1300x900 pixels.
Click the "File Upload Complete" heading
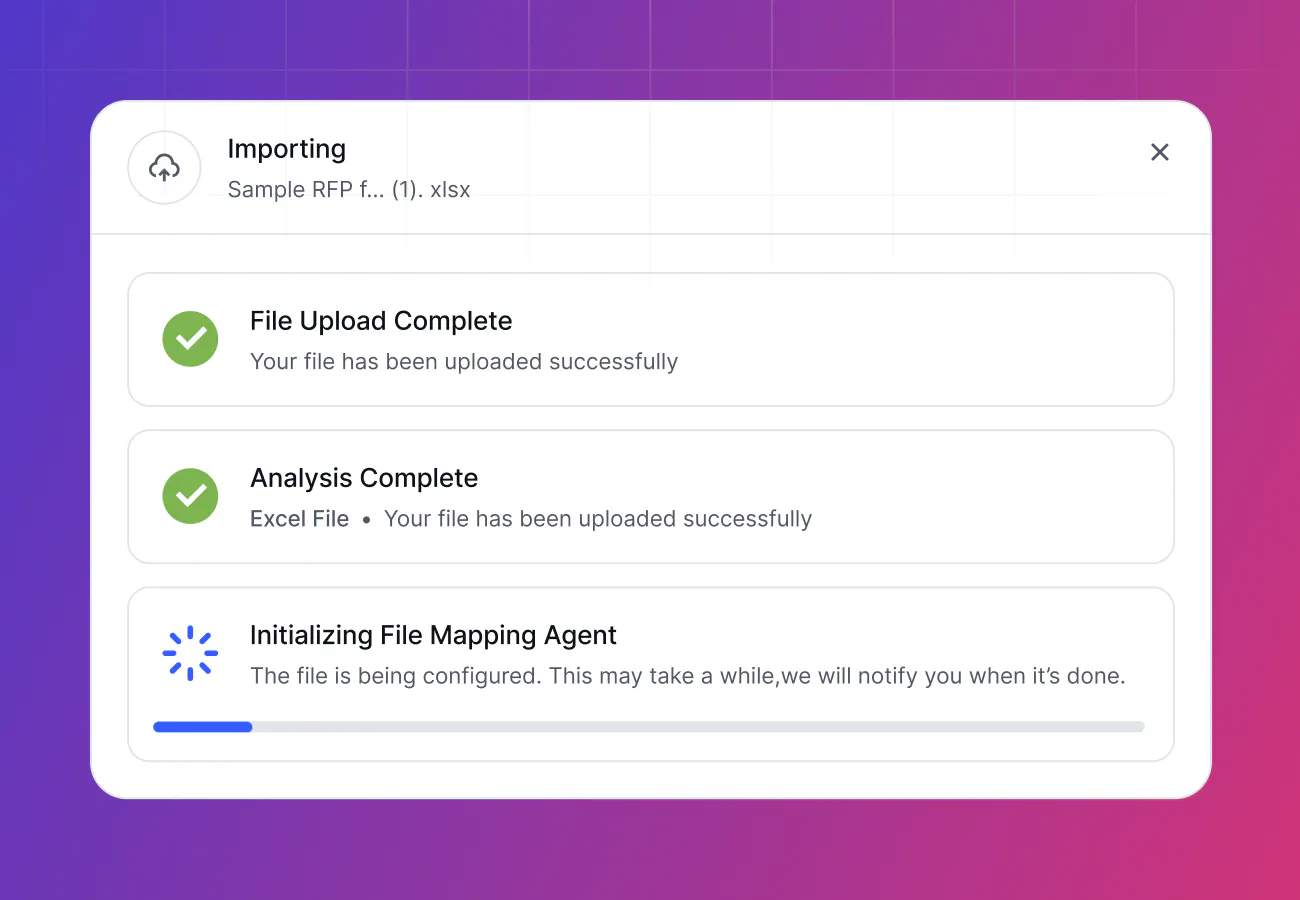[x=380, y=321]
